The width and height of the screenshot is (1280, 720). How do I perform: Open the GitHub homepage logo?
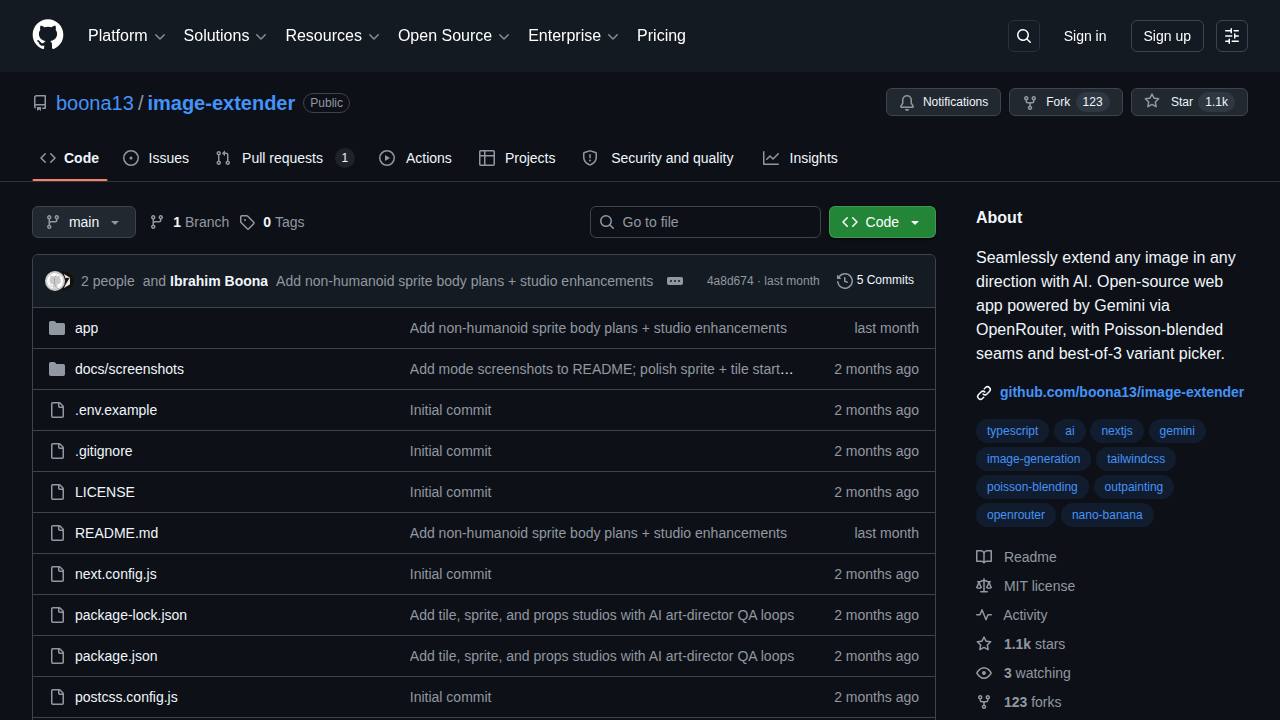tap(48, 35)
